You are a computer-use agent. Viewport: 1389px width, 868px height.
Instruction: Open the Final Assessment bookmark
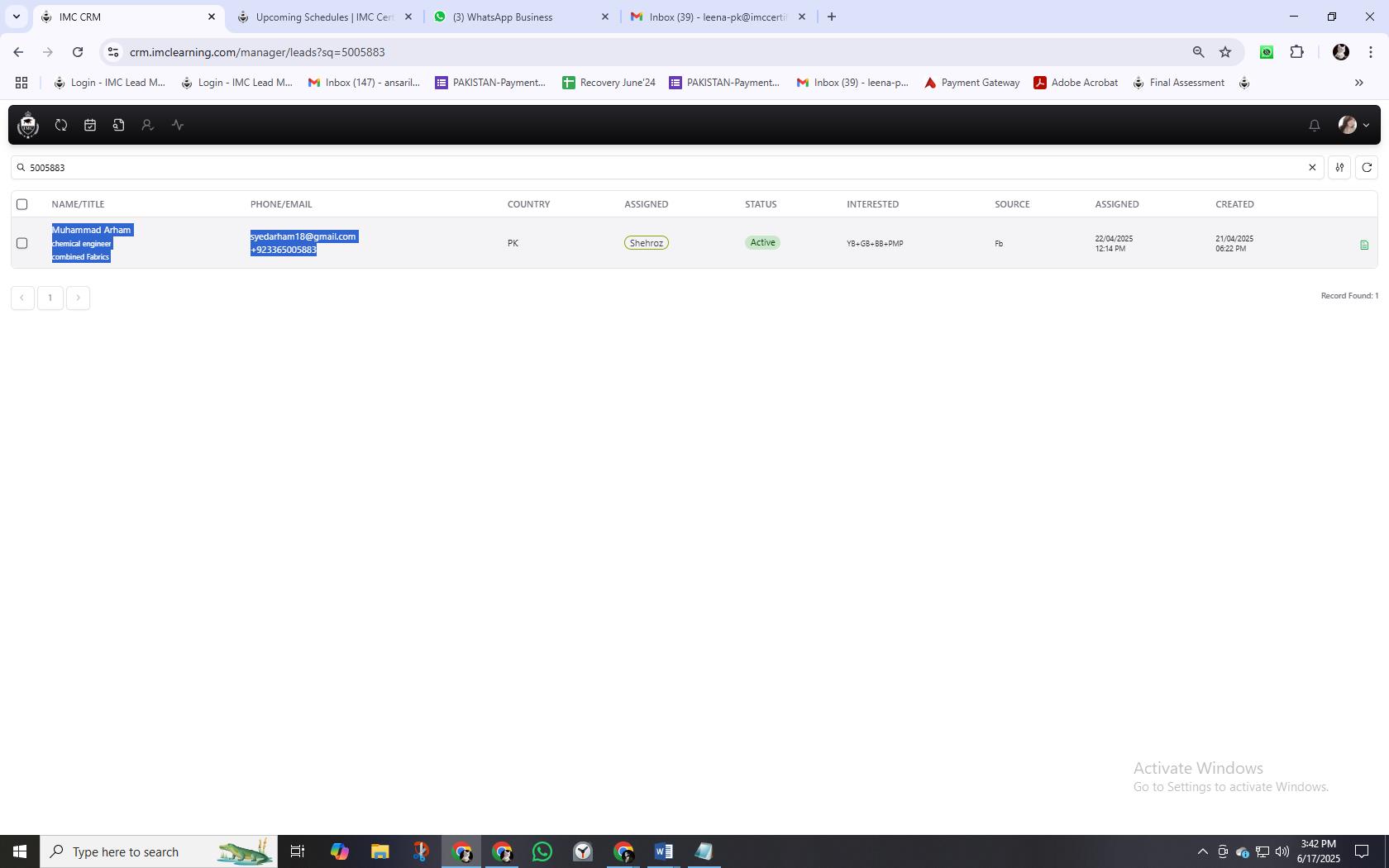(x=1178, y=83)
